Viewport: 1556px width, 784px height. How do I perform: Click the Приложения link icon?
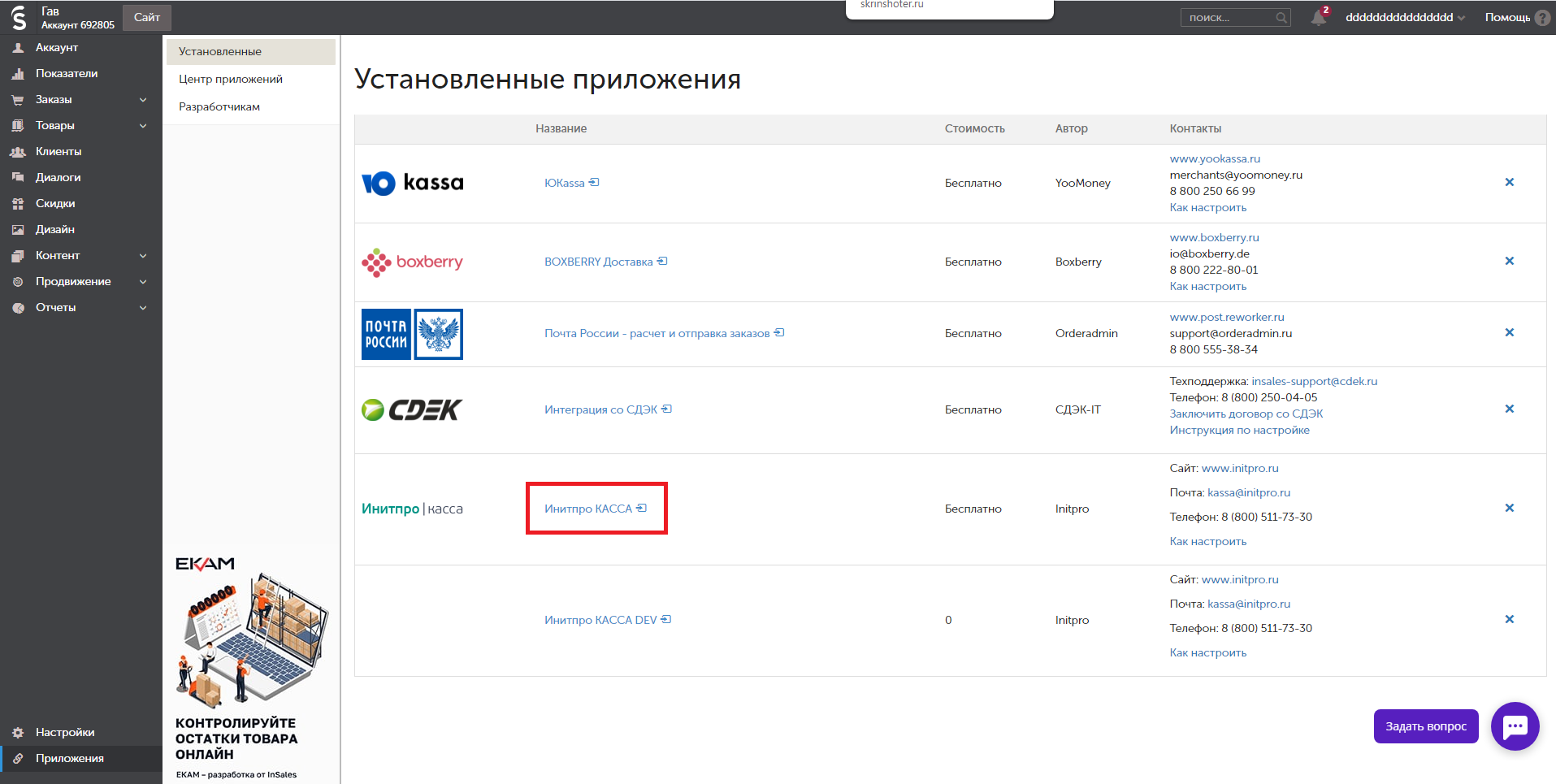pyautogui.click(x=18, y=759)
